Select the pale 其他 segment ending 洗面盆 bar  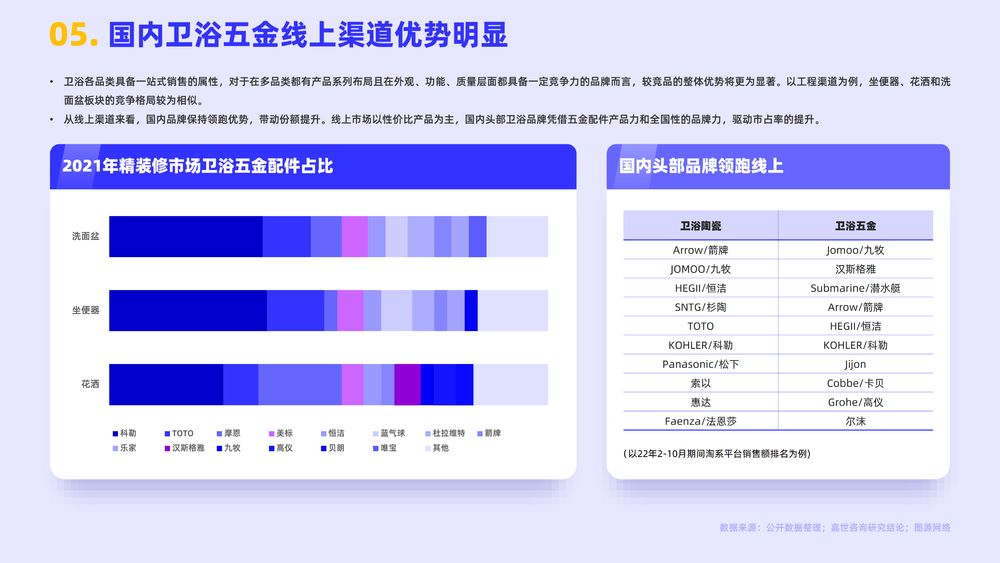point(517,237)
